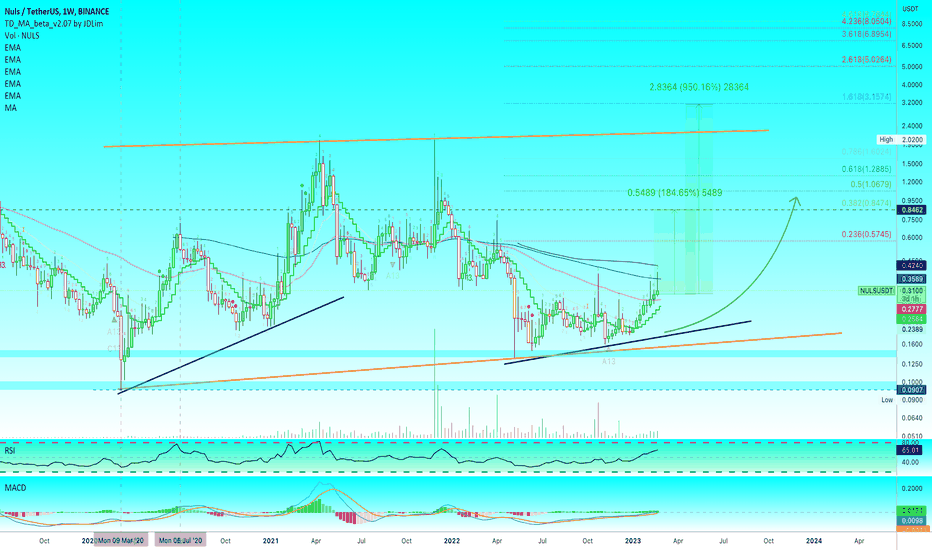Select the 0.5(1.0679) Fibonacci level label
This screenshot has width=932, height=550.
870,185
